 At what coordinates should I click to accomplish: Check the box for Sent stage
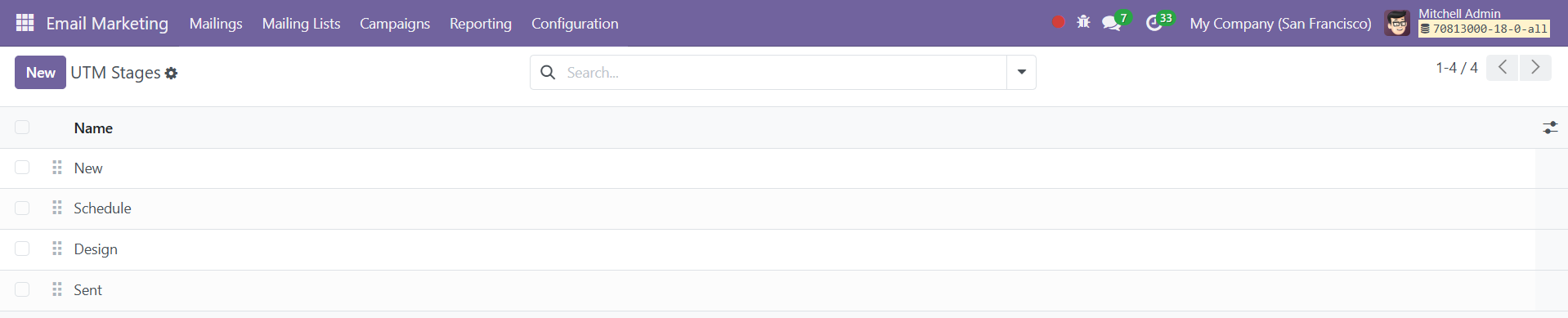tap(22, 289)
